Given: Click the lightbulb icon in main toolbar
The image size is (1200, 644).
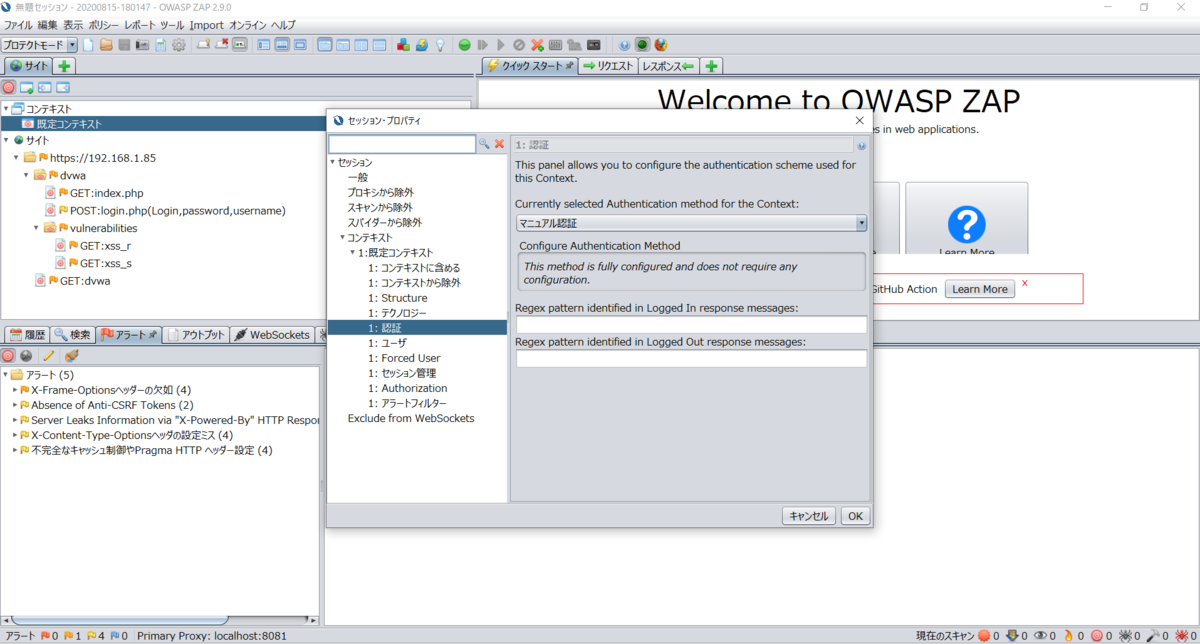Looking at the screenshot, I should (439, 45).
